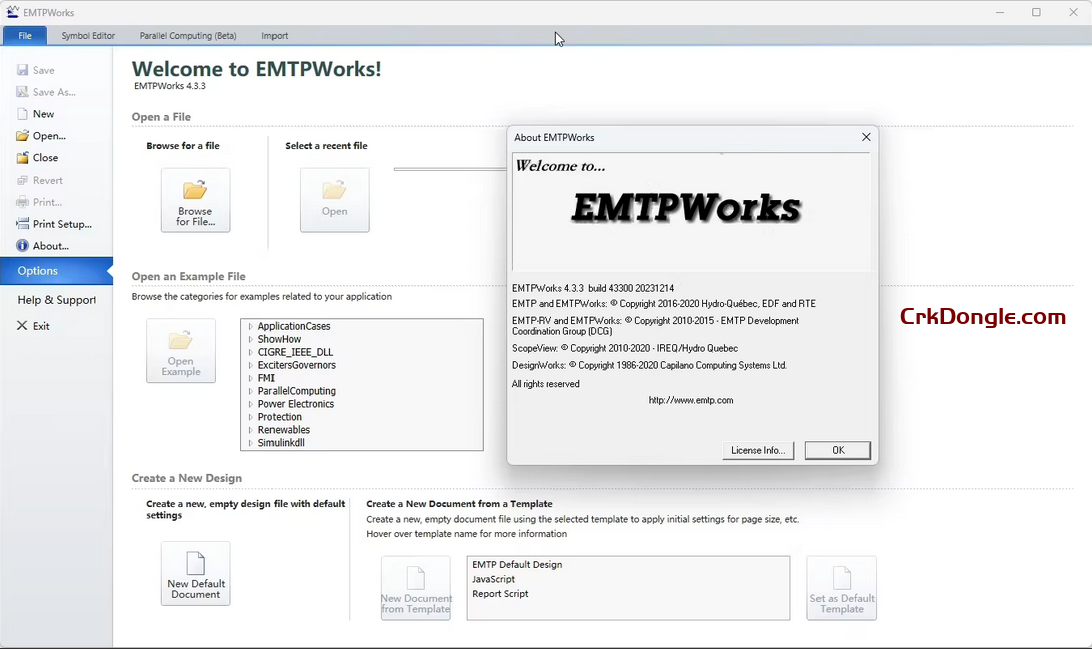Open the Symbol Editor tab
Image resolution: width=1092 pixels, height=649 pixels.
(88, 36)
